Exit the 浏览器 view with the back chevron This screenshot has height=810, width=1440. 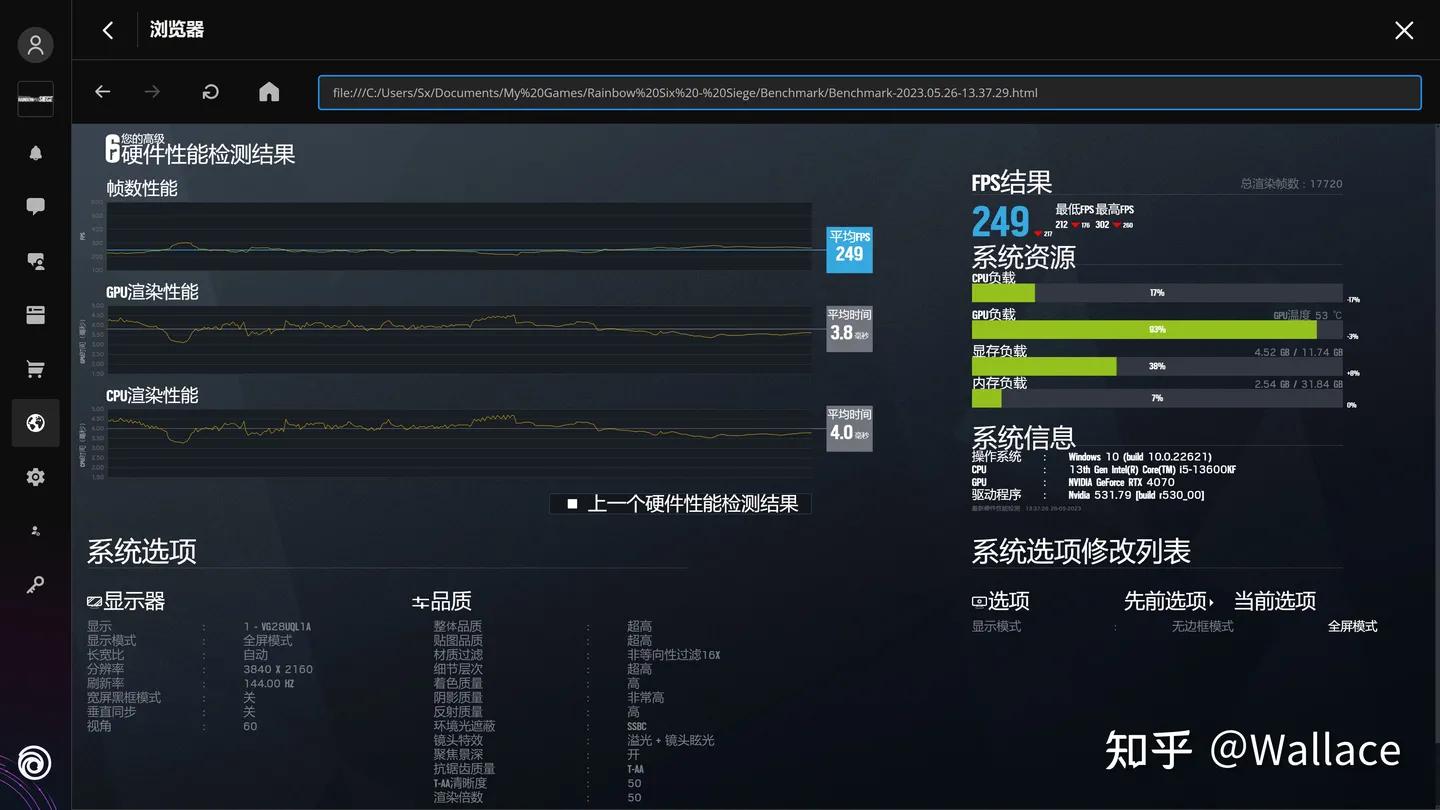pos(107,30)
